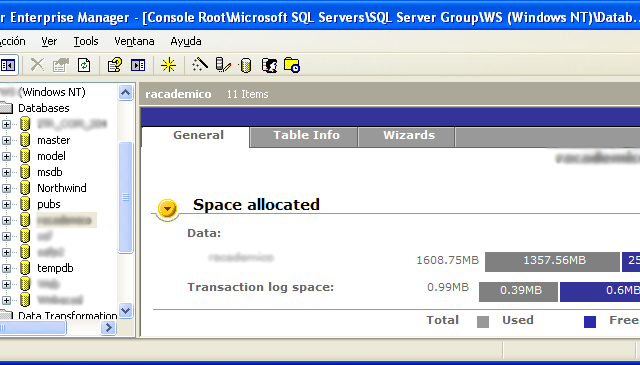Select the msdb database

tap(50, 172)
